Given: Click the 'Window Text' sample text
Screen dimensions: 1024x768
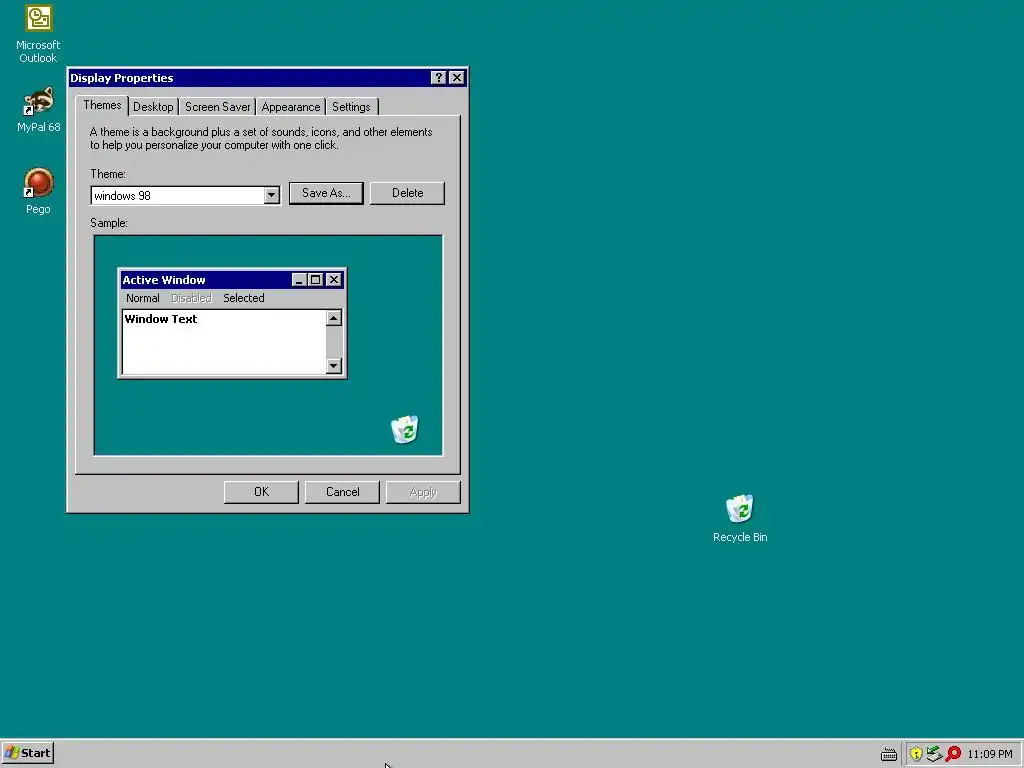Looking at the screenshot, I should (x=161, y=319).
